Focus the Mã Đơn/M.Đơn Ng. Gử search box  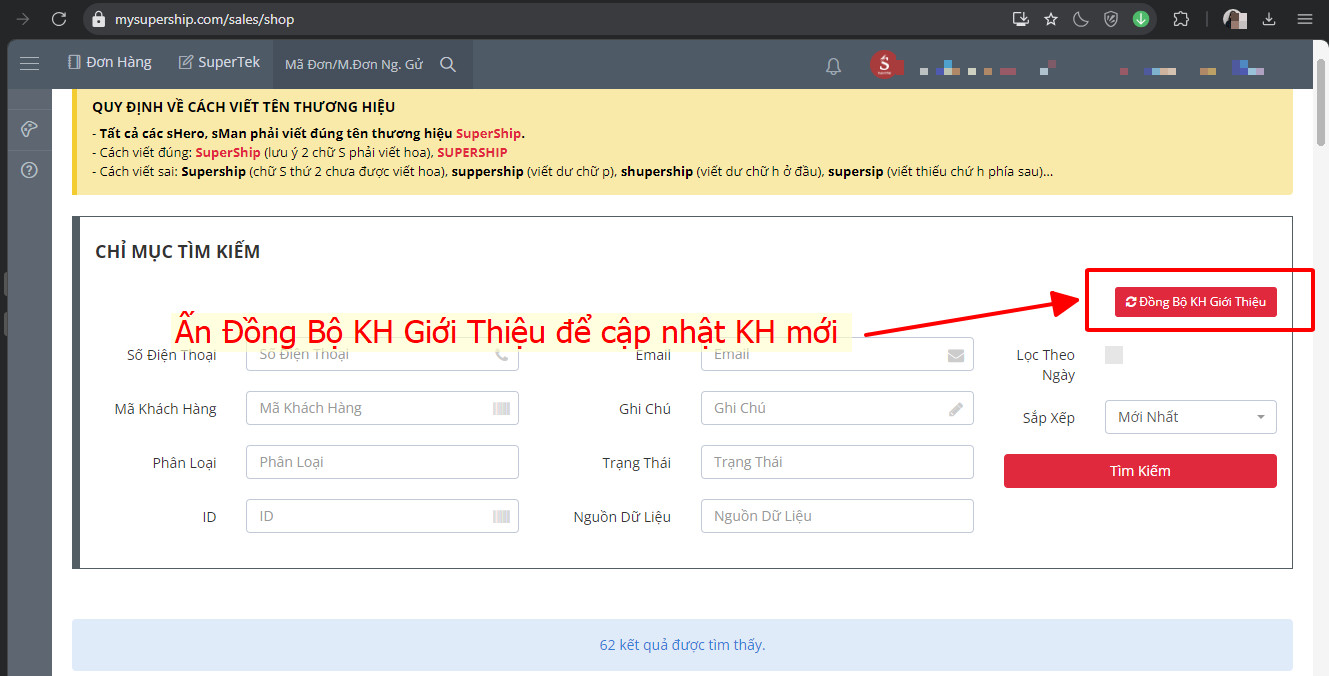tap(354, 64)
